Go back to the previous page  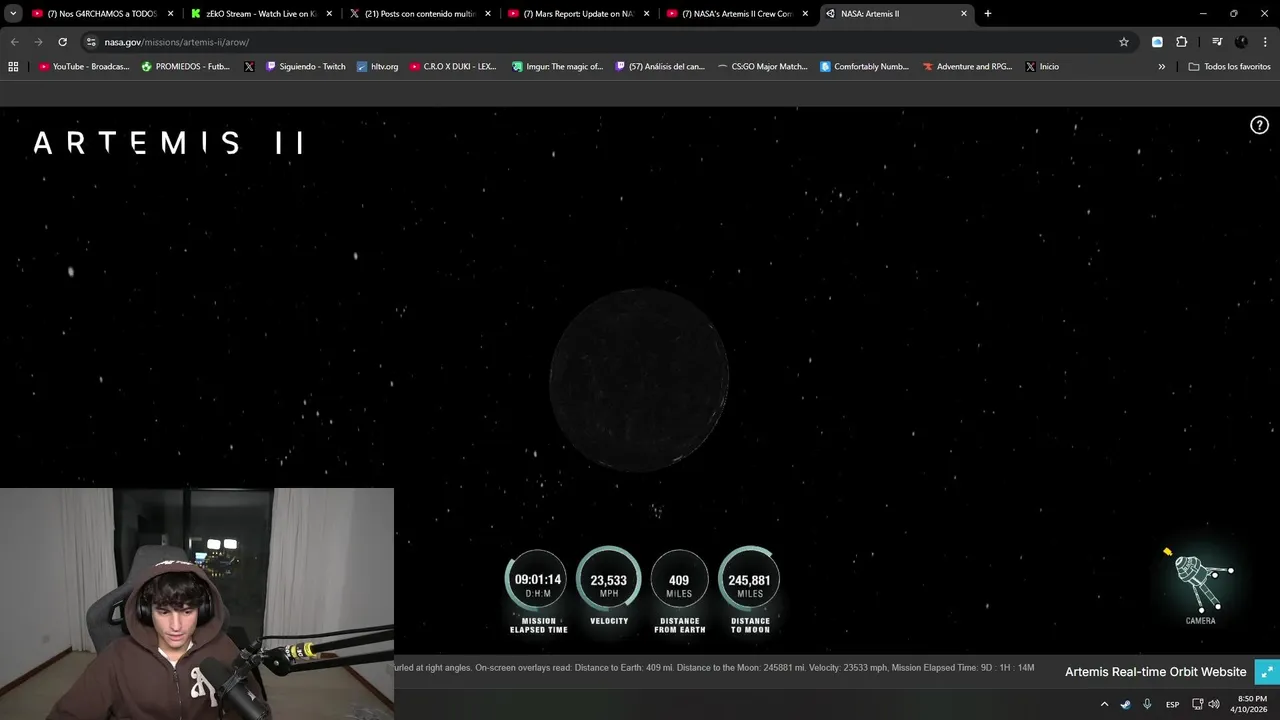point(14,42)
